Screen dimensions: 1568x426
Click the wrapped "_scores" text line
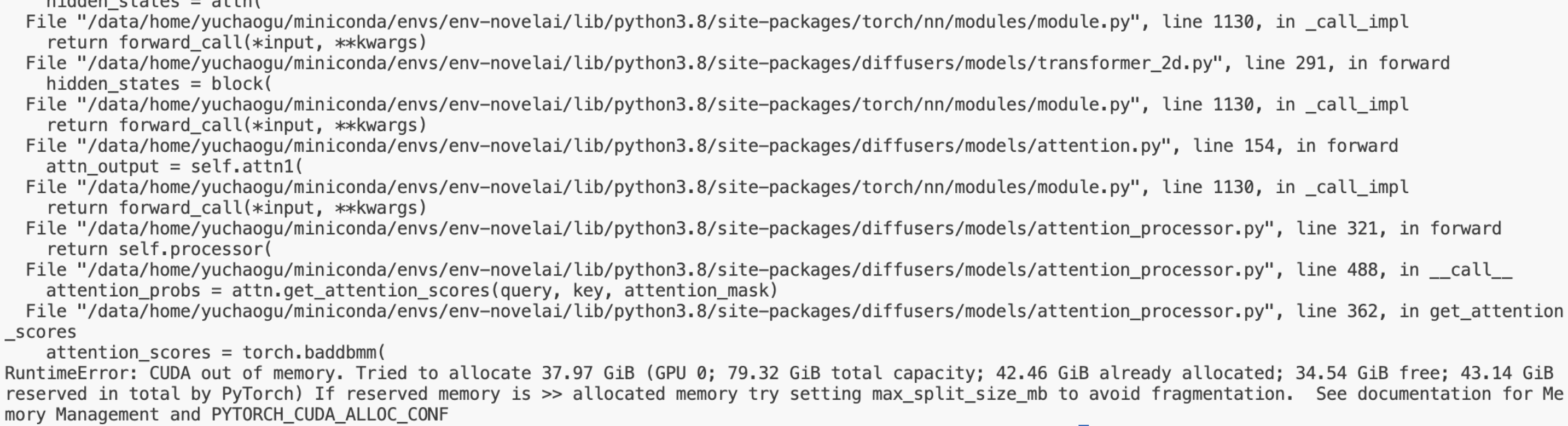41,332
